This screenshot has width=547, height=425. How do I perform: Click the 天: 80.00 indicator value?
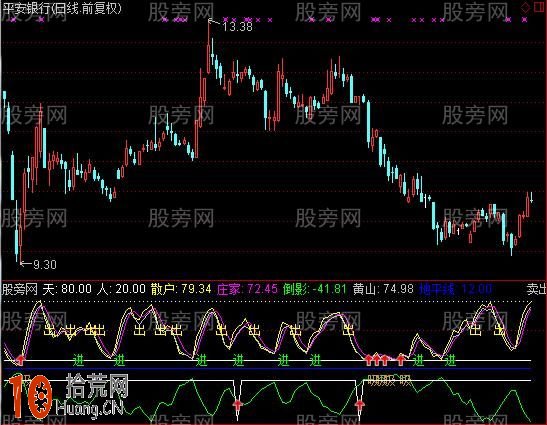pyautogui.click(x=67, y=289)
